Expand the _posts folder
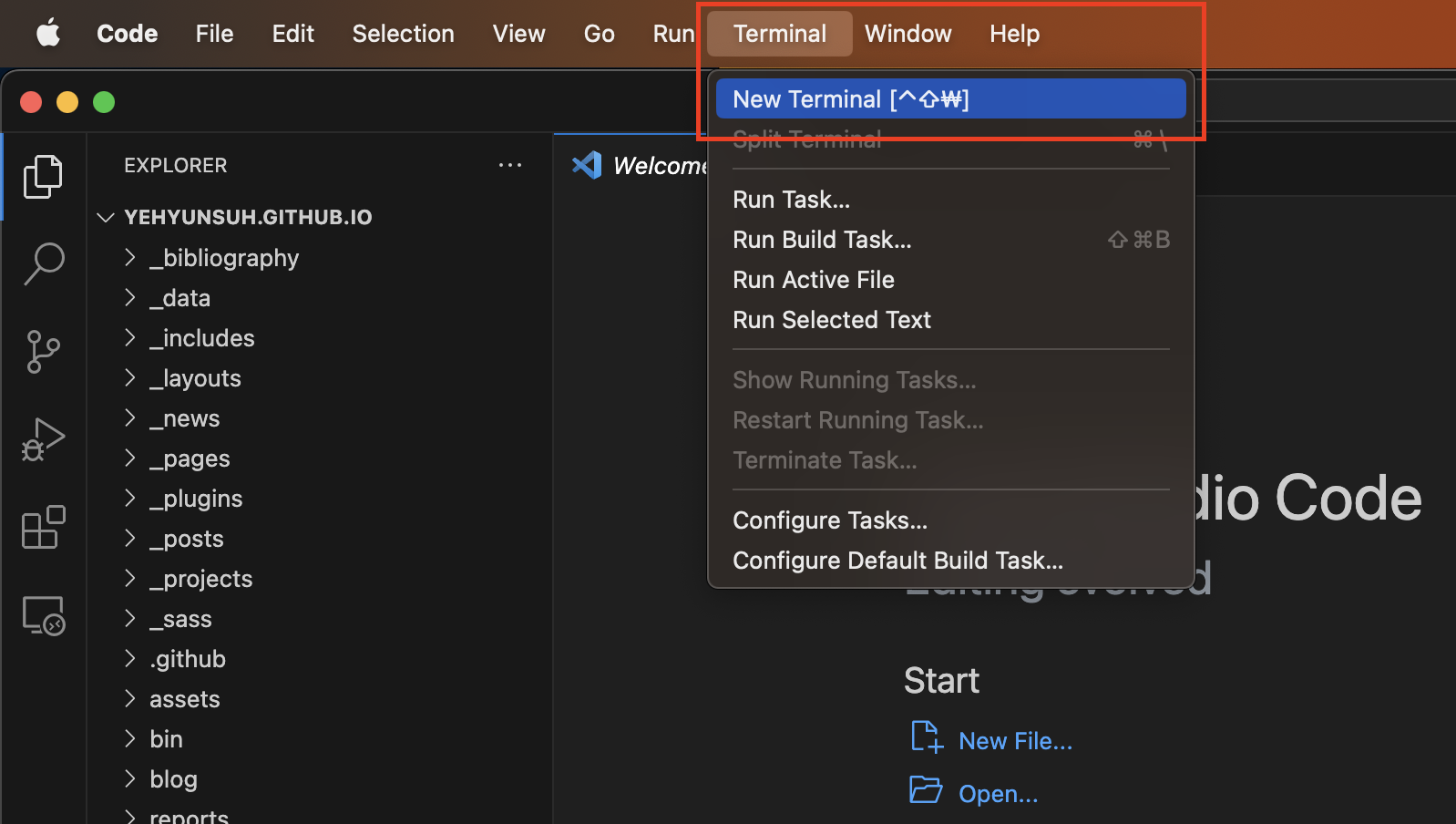 click(129, 539)
